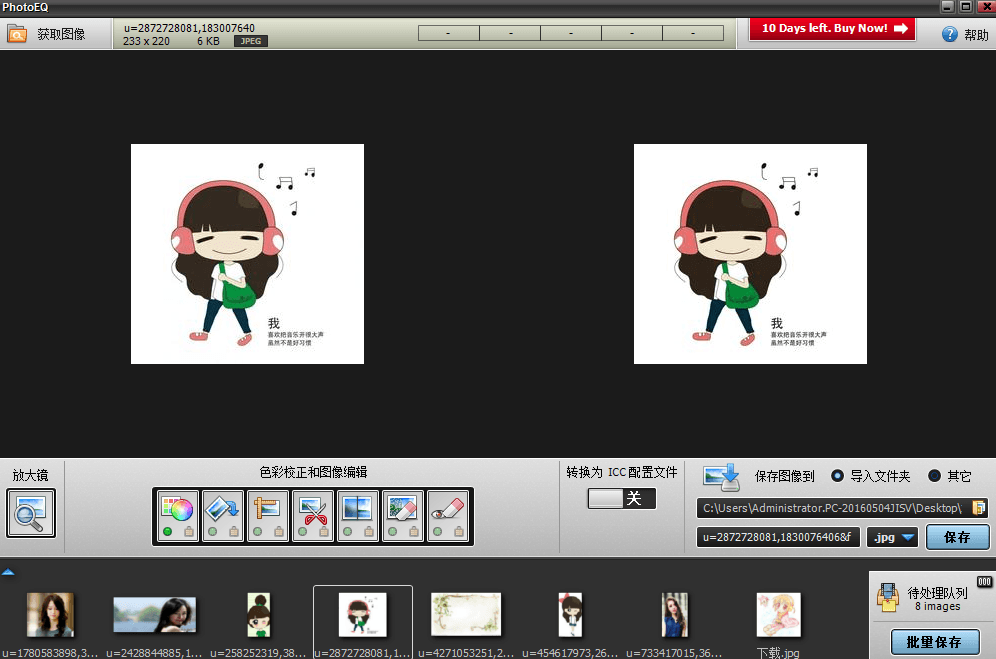Select the 导入文件夹 radio button
Viewport: 996px width, 659px height.
[x=837, y=475]
